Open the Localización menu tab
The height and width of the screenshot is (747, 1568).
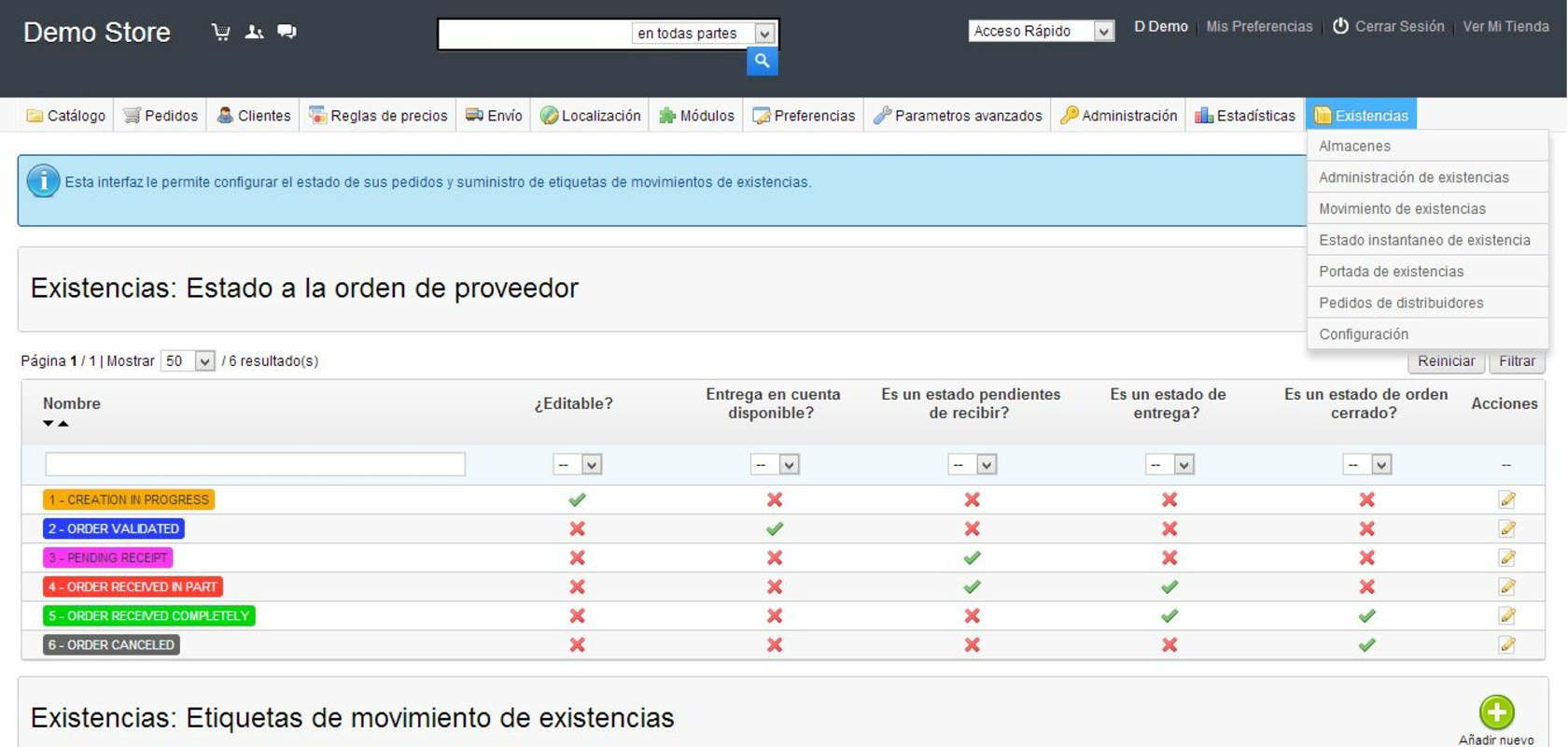pyautogui.click(x=591, y=116)
